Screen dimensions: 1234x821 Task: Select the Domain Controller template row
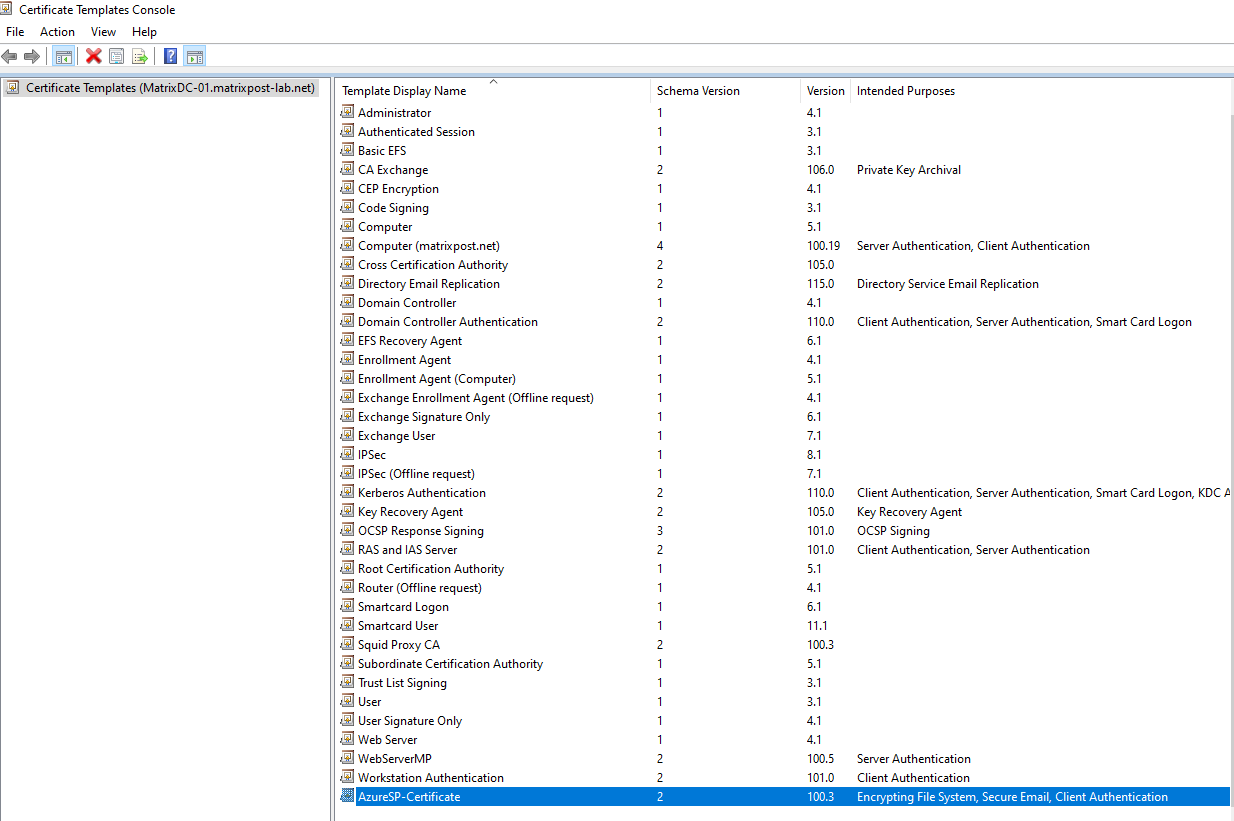click(784, 303)
